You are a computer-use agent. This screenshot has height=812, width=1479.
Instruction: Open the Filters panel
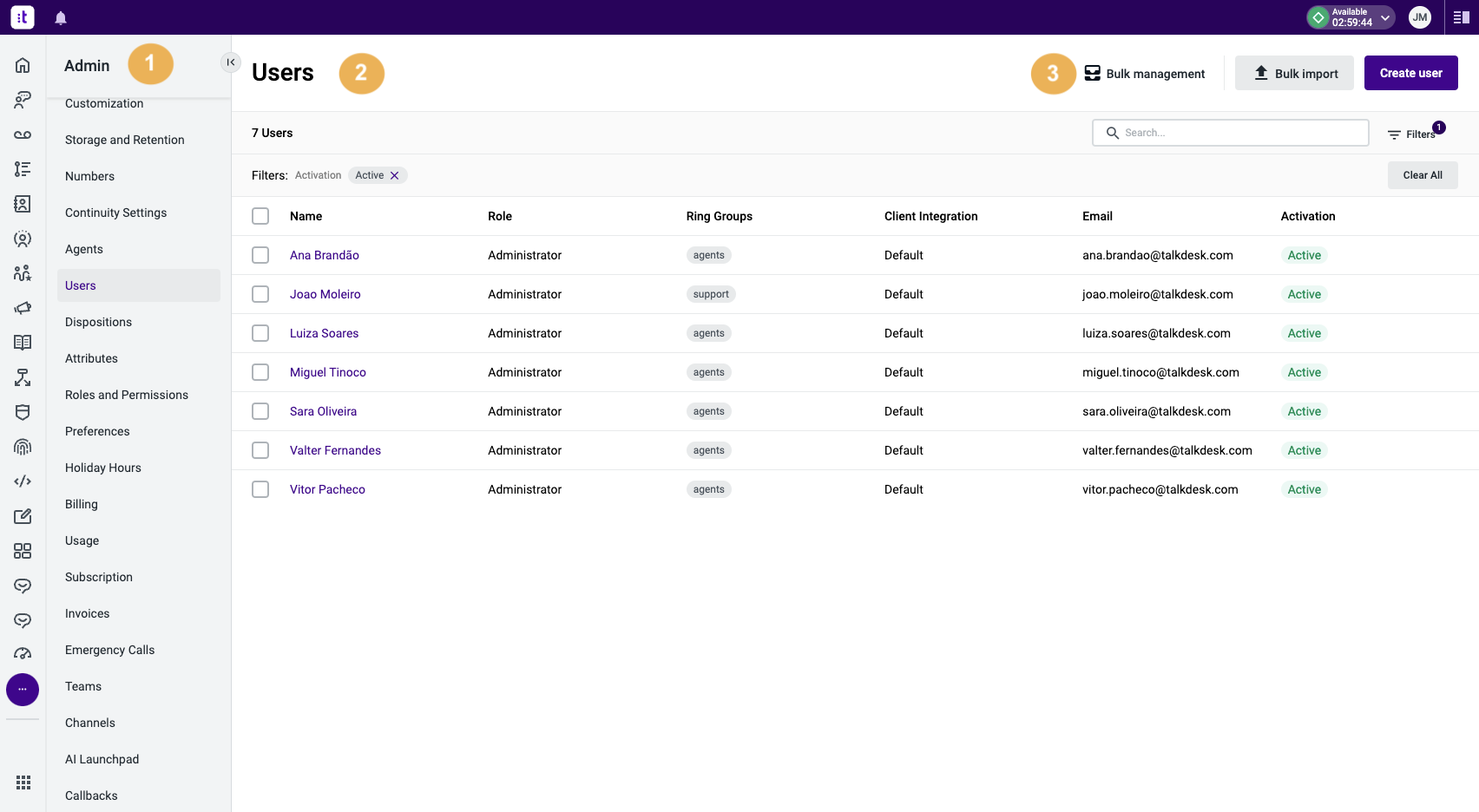(1413, 133)
